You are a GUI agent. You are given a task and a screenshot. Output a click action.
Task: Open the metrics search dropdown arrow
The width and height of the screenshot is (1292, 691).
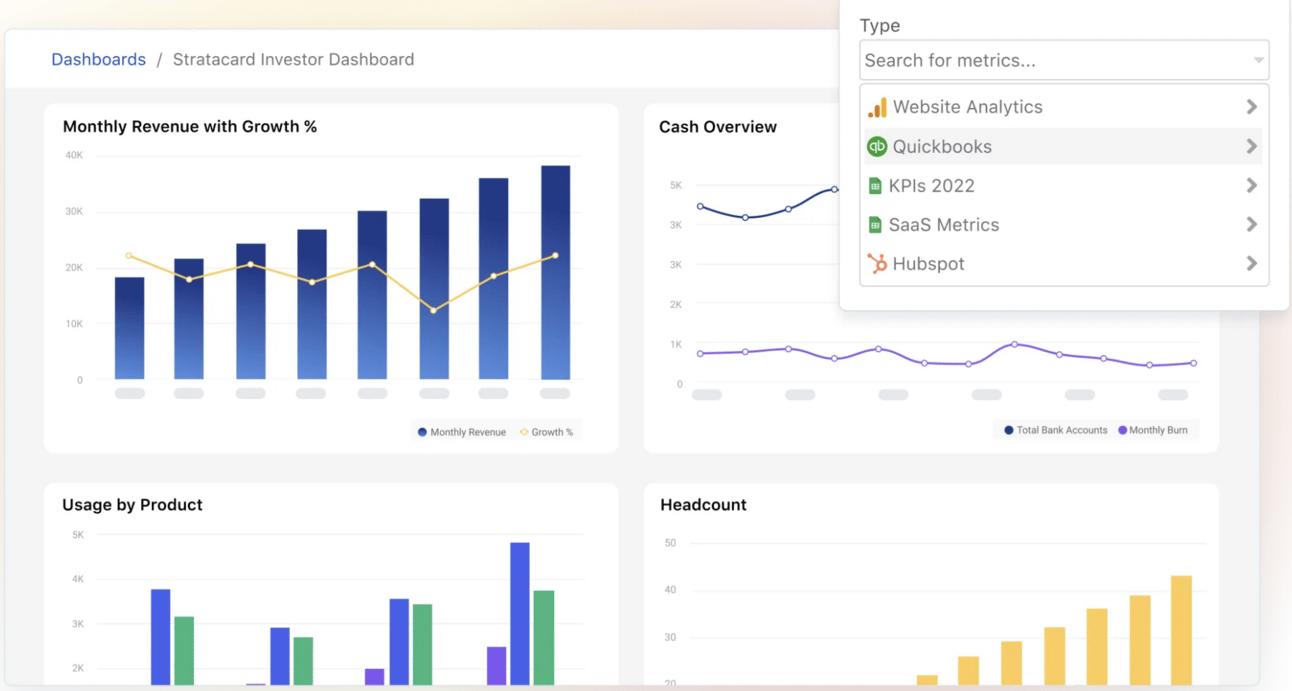pyautogui.click(x=1258, y=61)
